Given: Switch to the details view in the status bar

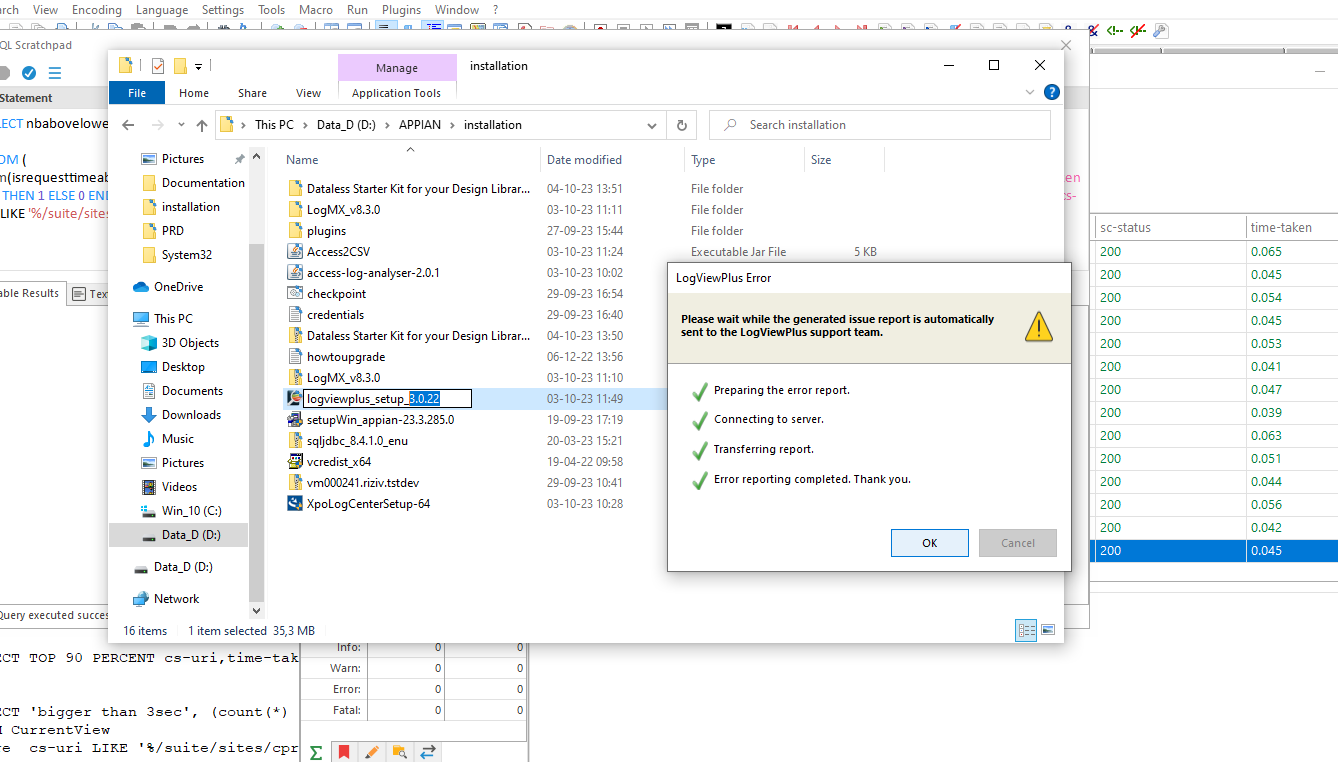Looking at the screenshot, I should 1026,630.
